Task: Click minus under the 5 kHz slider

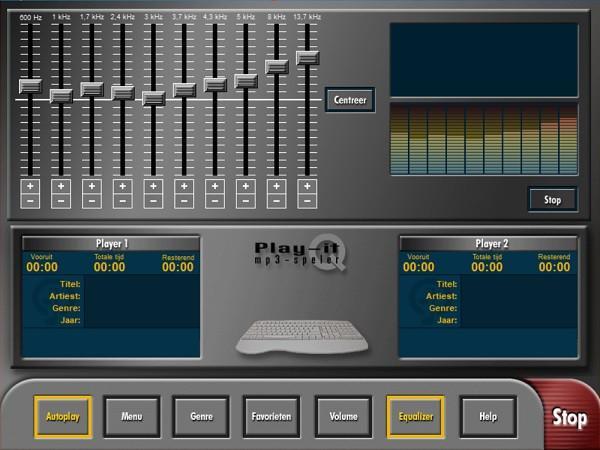Action: 246,201
